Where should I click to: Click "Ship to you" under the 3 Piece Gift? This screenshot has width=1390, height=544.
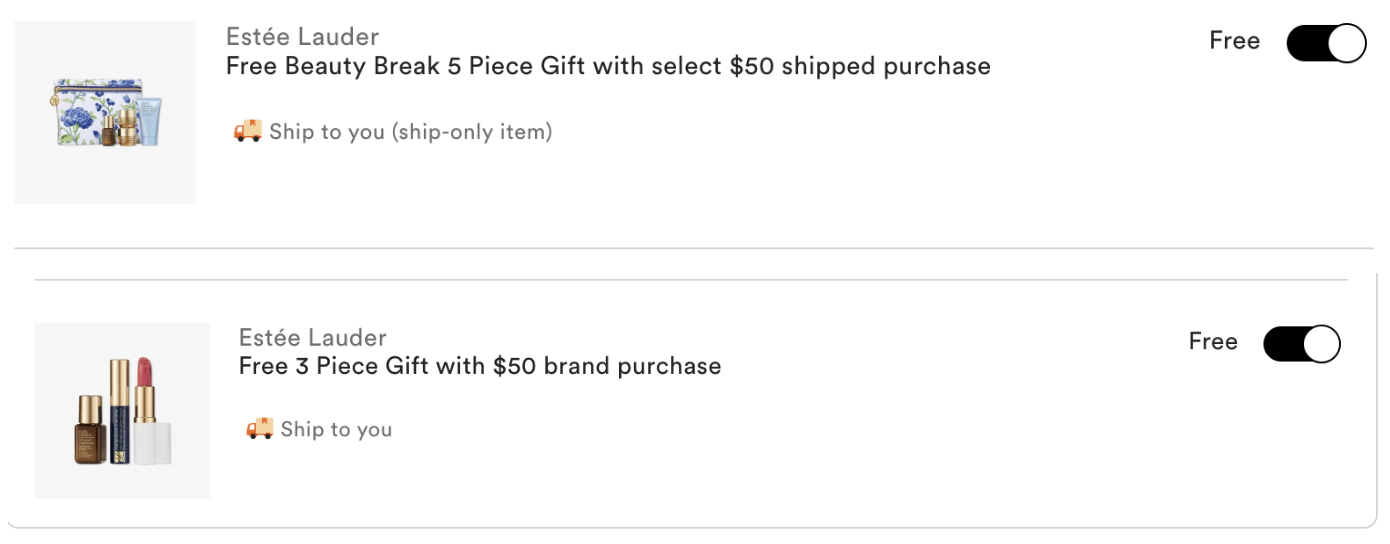(336, 430)
